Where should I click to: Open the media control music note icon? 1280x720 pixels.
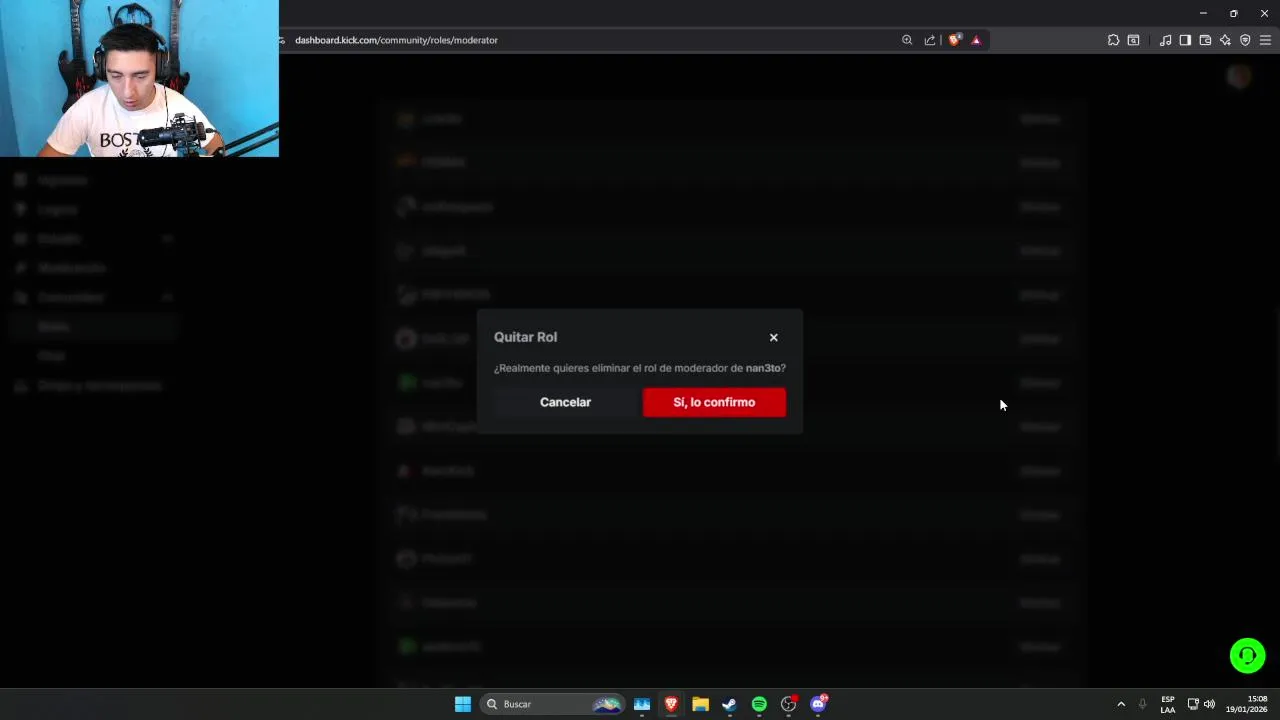coord(1165,40)
